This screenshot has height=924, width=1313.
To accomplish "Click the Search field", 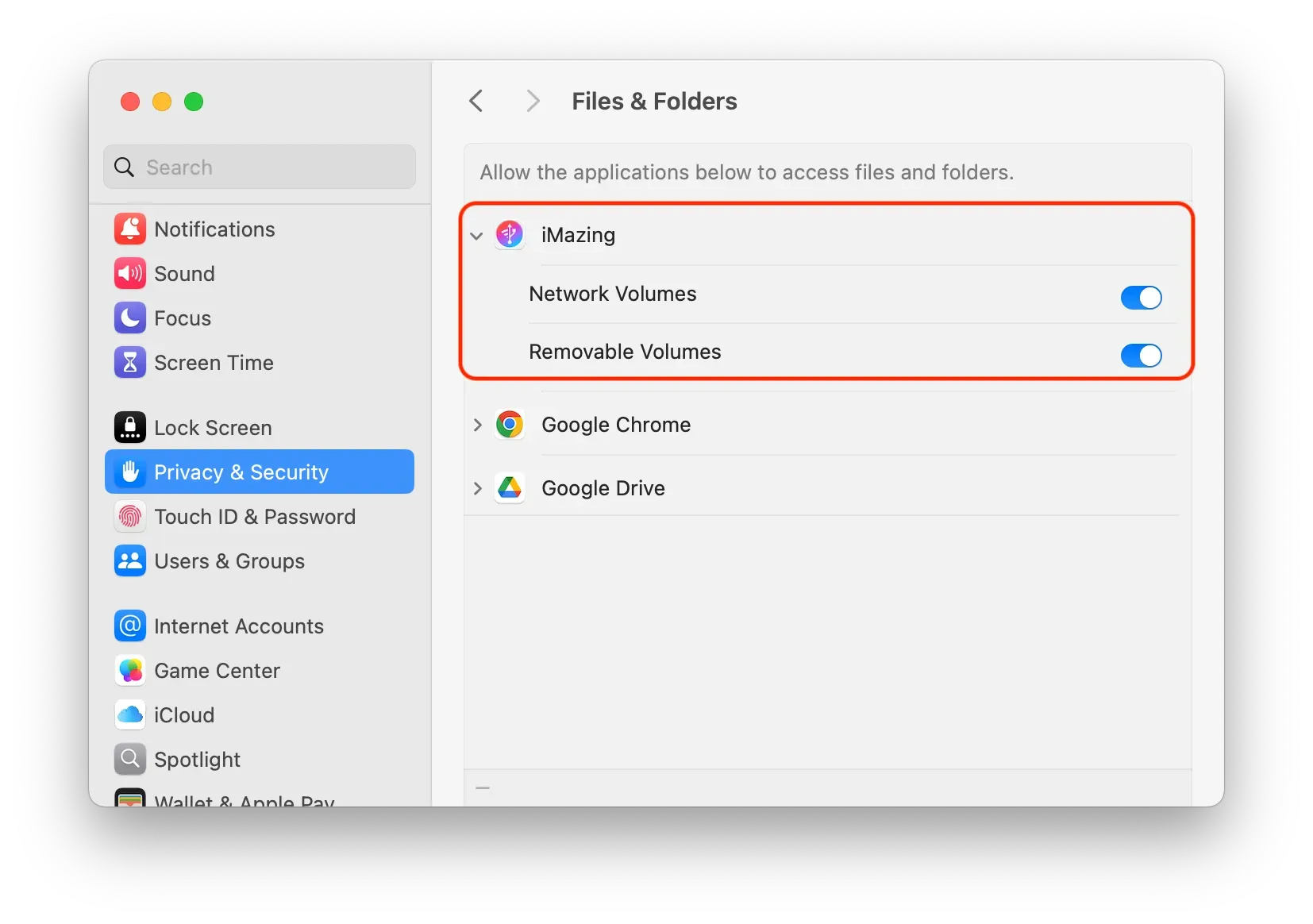I will pos(259,167).
